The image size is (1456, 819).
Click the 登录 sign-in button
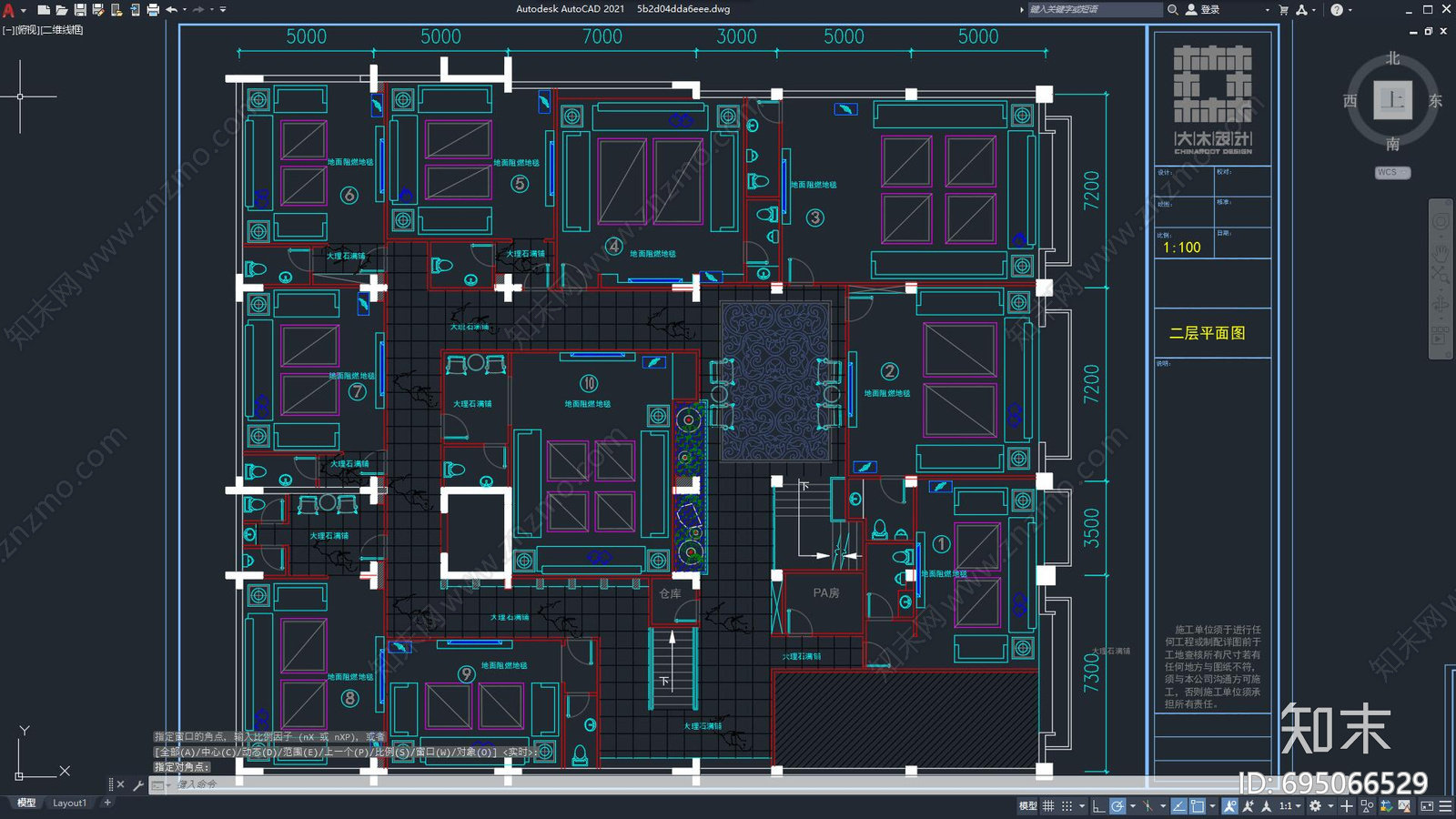pos(1202,9)
